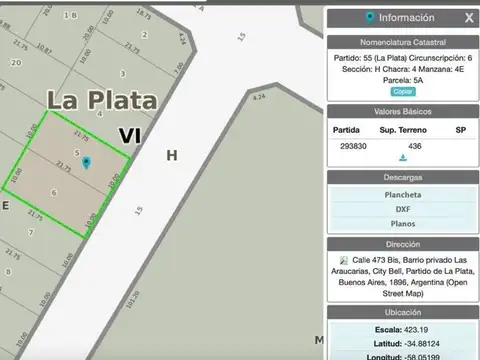
Task: Open the DXF download
Action: 403,209
